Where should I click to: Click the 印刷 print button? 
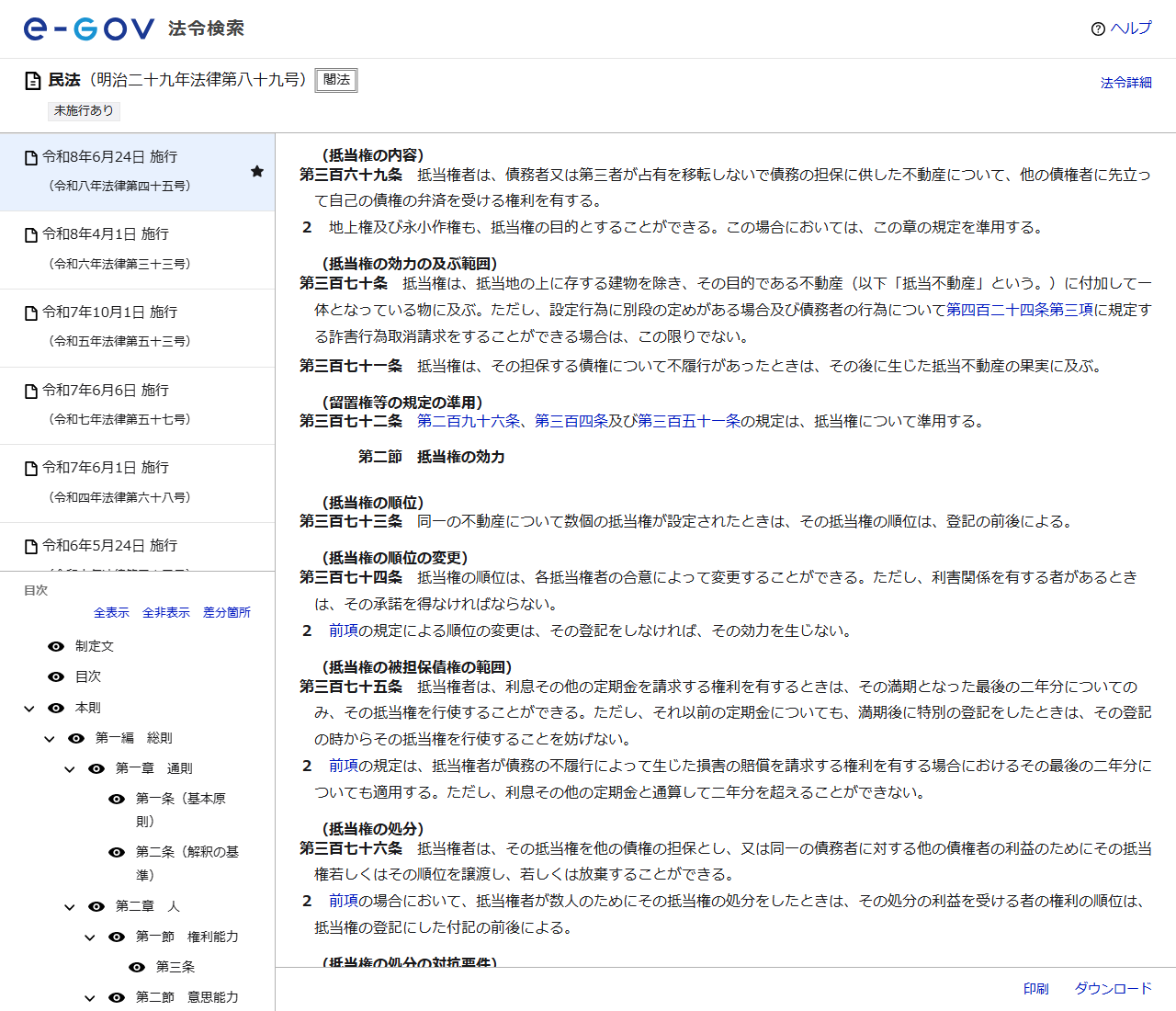pos(1036,989)
